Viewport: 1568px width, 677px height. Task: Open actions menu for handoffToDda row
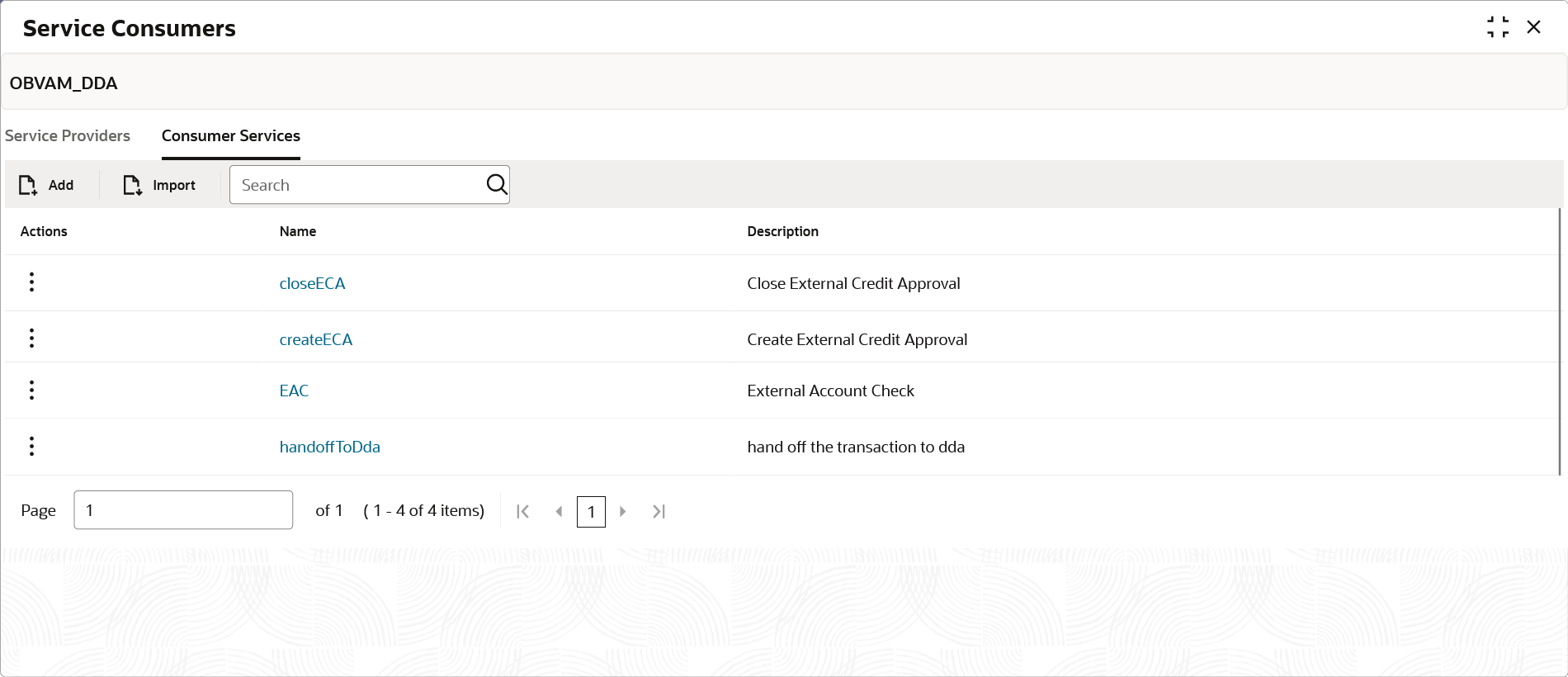[x=31, y=446]
